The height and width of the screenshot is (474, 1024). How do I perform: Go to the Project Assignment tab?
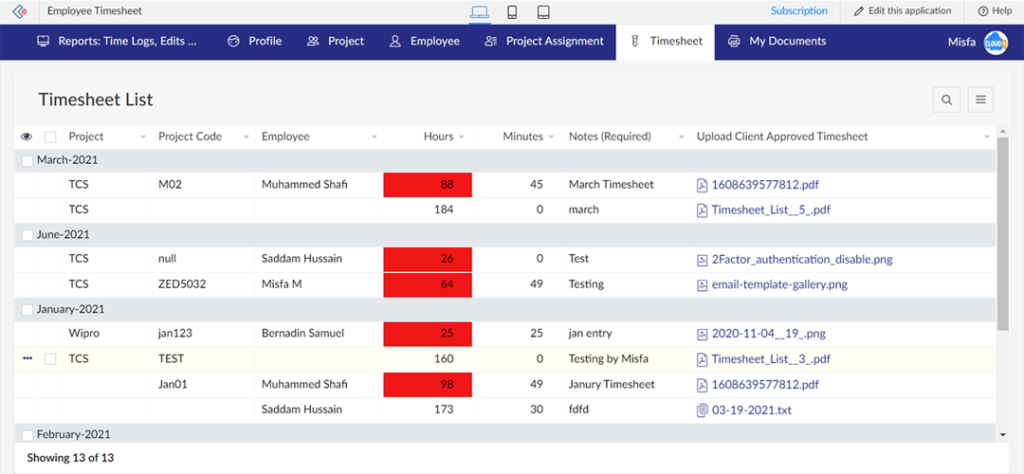pyautogui.click(x=544, y=42)
